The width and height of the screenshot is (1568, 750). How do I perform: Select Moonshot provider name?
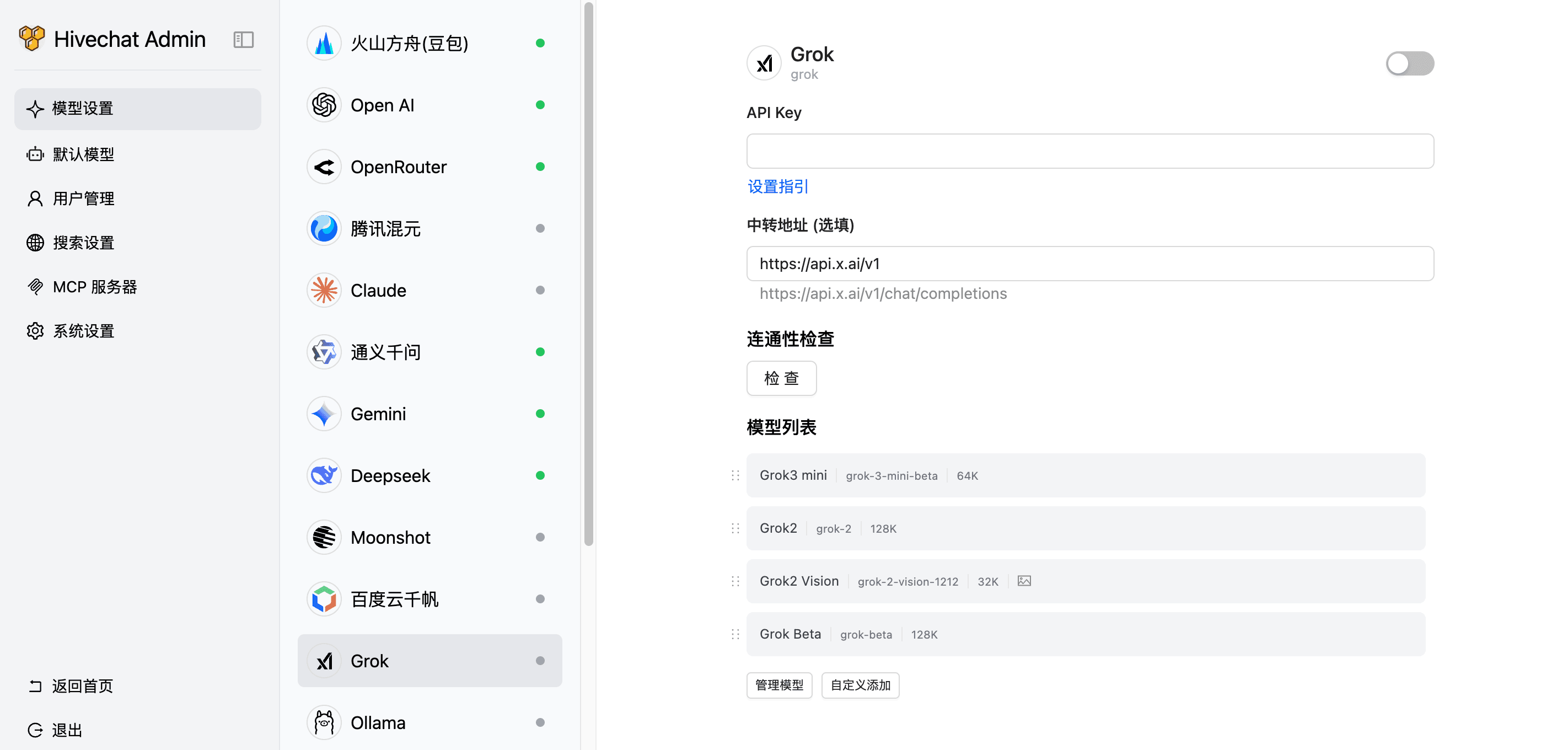[x=390, y=538]
